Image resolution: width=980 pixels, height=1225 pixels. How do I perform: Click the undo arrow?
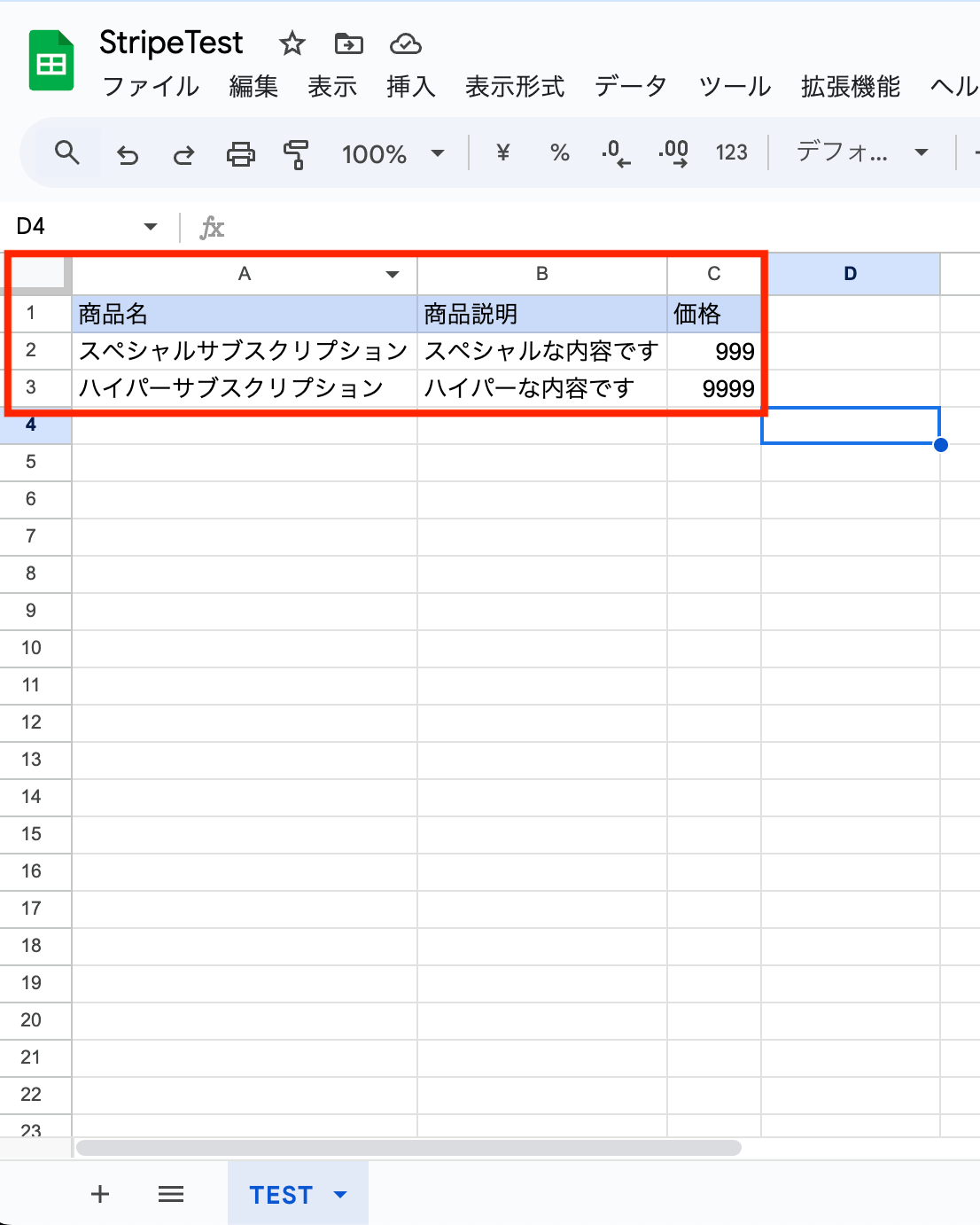click(128, 155)
